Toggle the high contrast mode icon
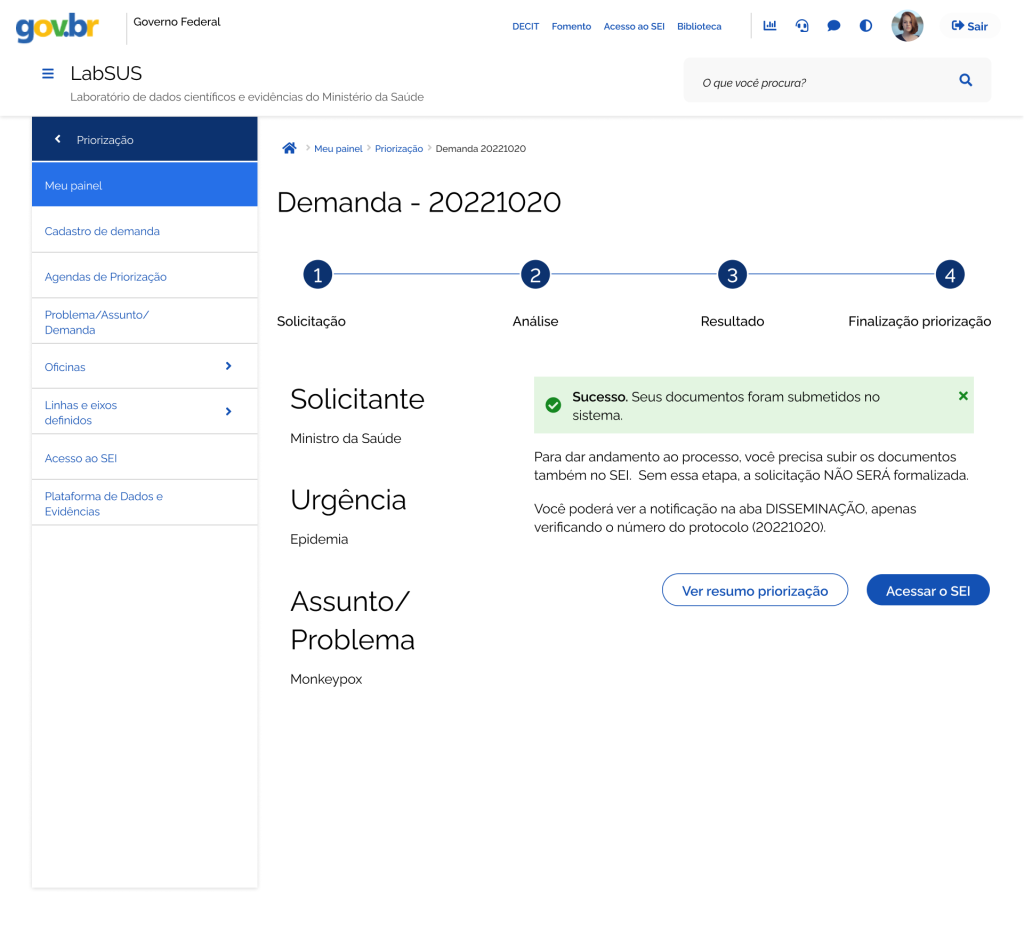1024x934 pixels. coord(866,26)
